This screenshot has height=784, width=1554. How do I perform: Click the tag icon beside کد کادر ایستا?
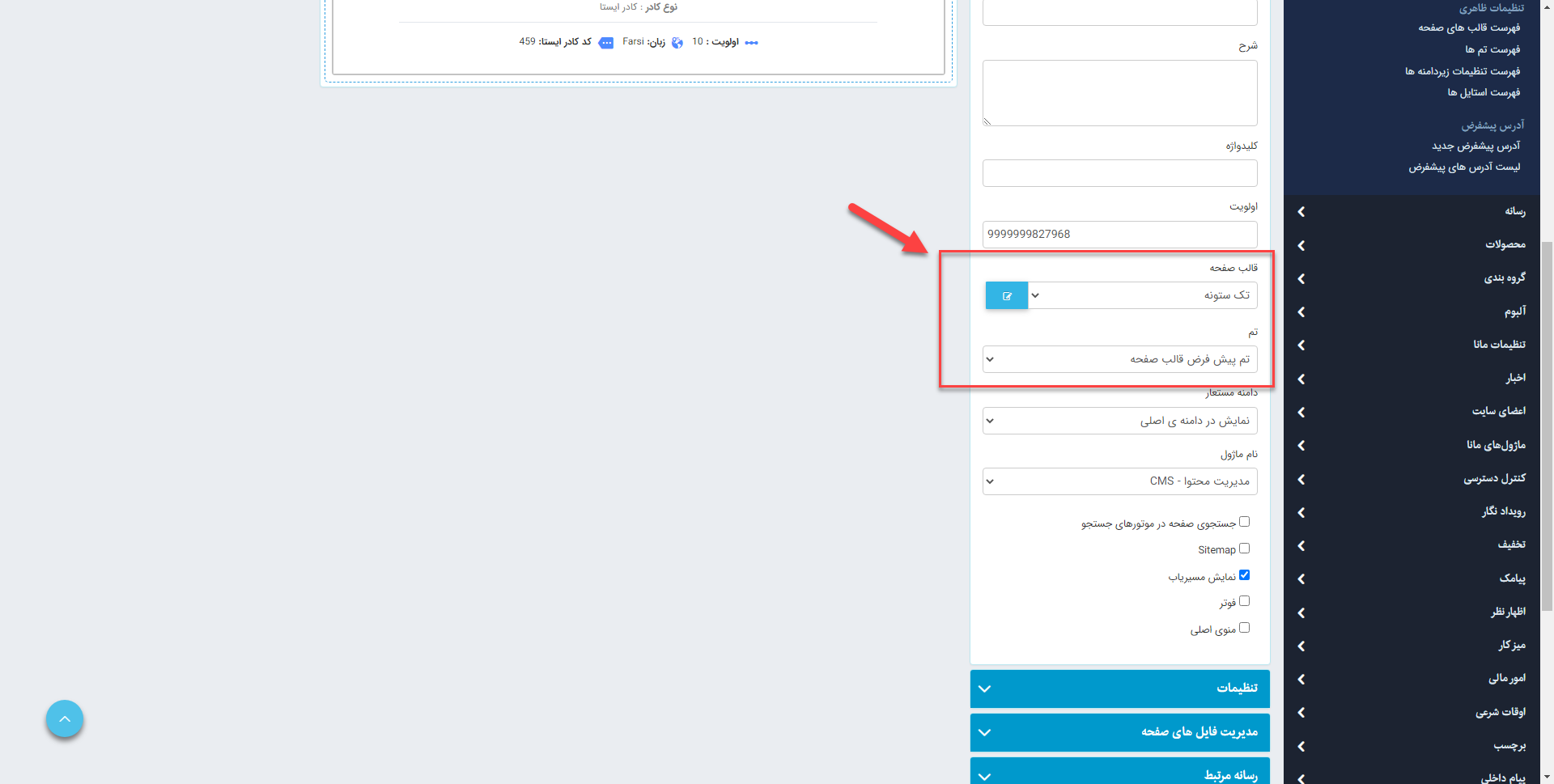(605, 43)
